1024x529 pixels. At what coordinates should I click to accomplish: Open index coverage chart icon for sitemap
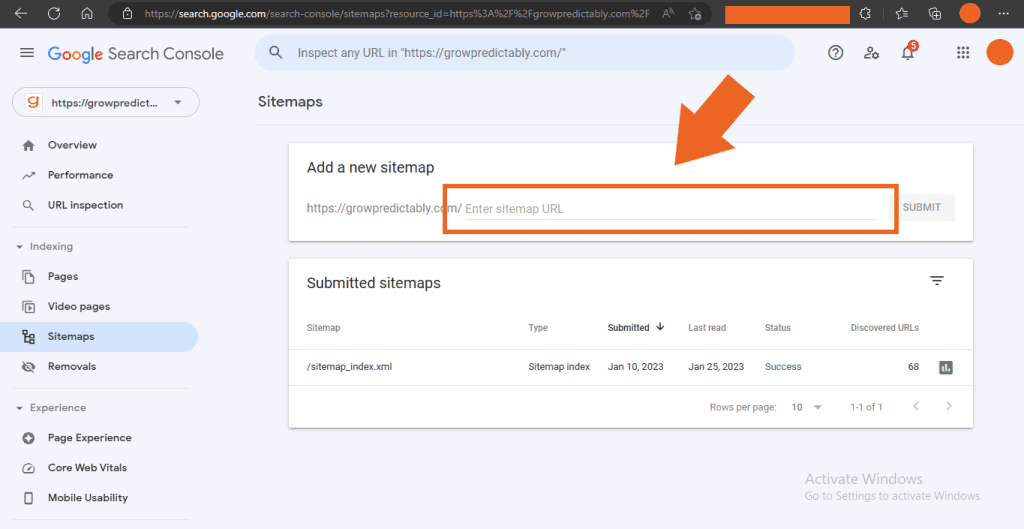[x=946, y=368]
